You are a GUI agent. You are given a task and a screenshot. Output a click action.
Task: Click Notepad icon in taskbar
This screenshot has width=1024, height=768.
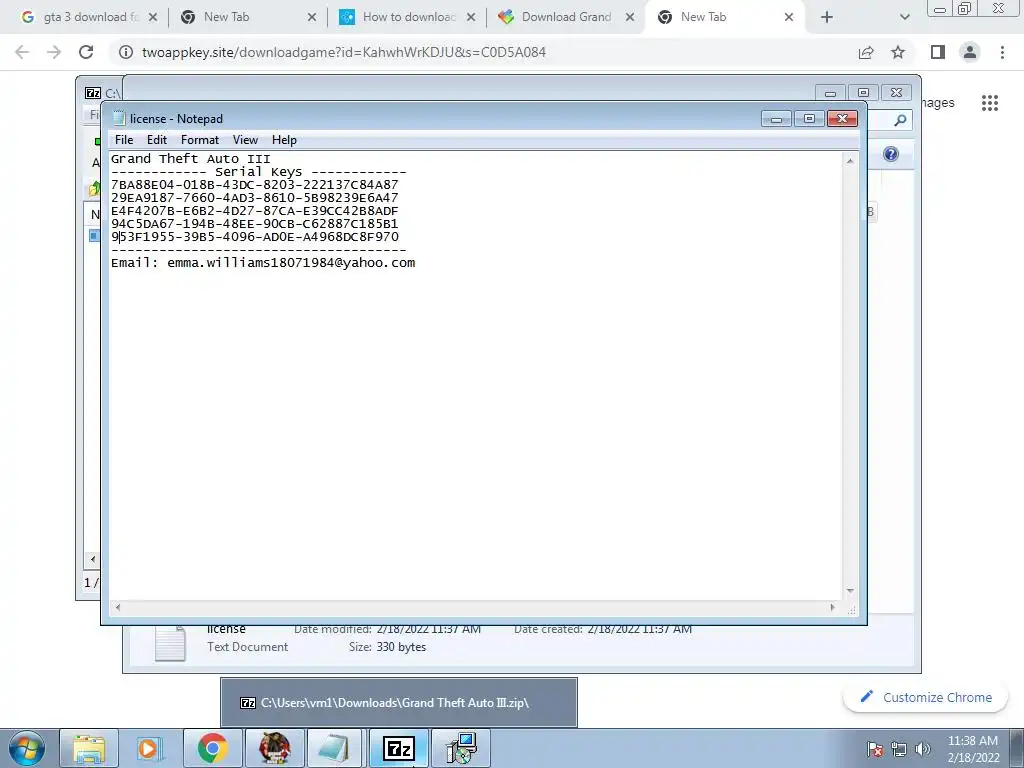[x=336, y=748]
